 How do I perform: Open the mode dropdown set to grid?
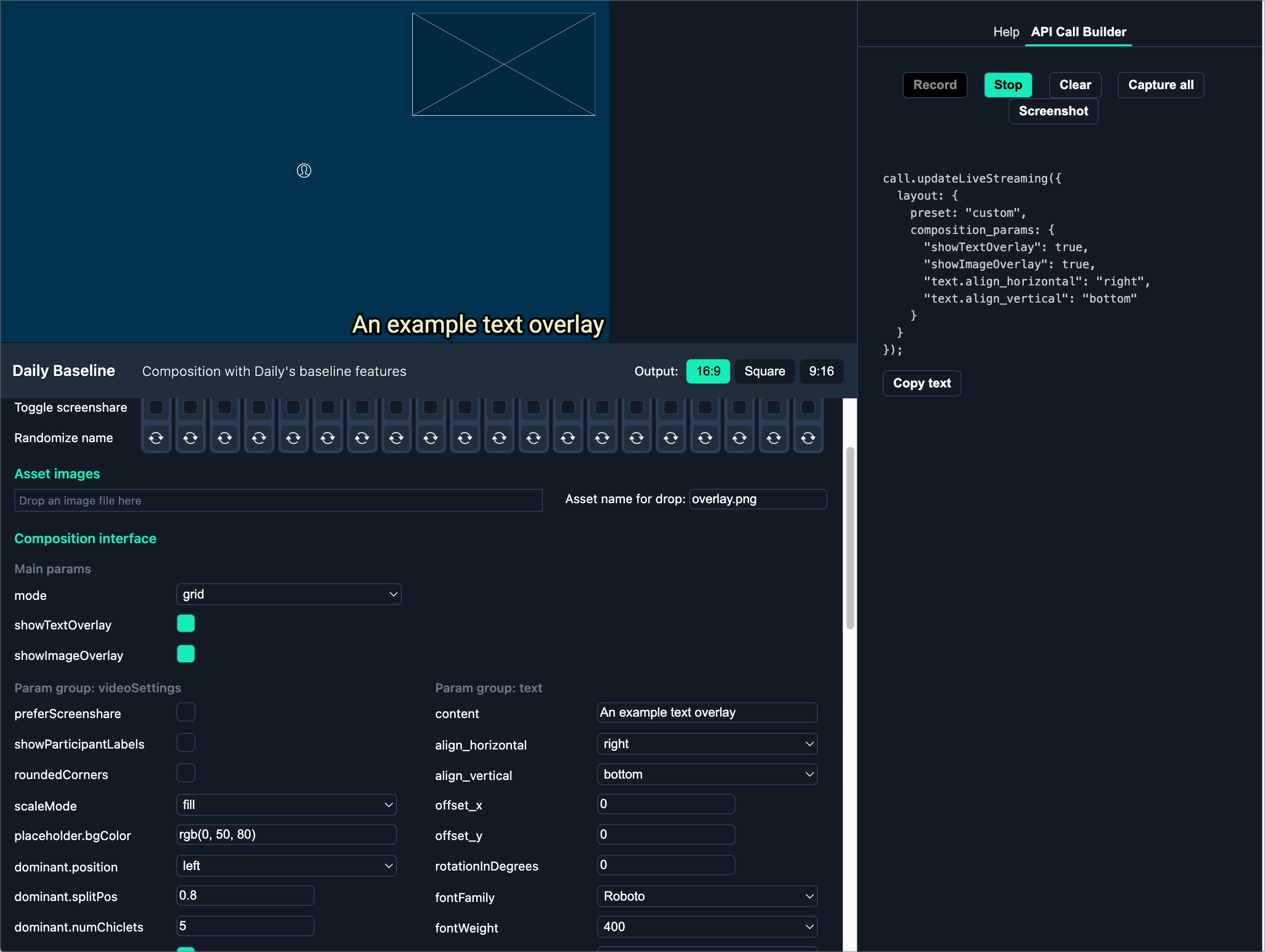[x=289, y=594]
